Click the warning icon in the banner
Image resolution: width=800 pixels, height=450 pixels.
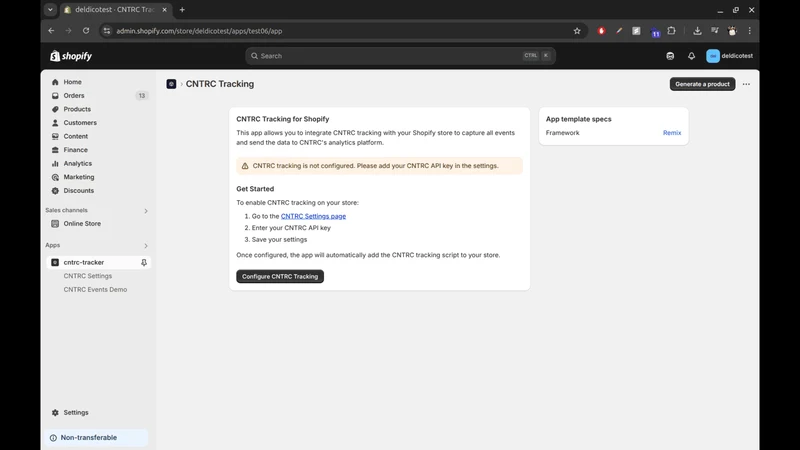click(x=245, y=166)
